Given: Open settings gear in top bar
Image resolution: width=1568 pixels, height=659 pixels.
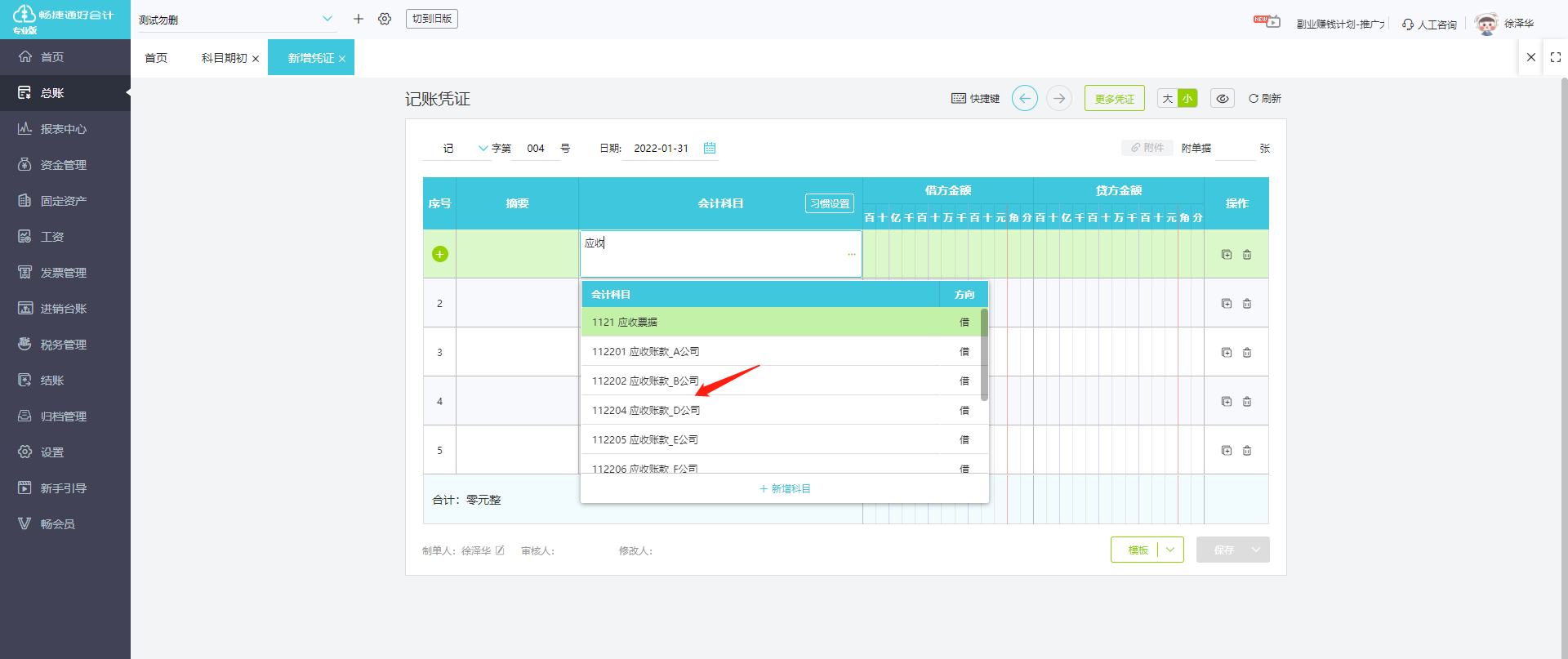Looking at the screenshot, I should [385, 19].
